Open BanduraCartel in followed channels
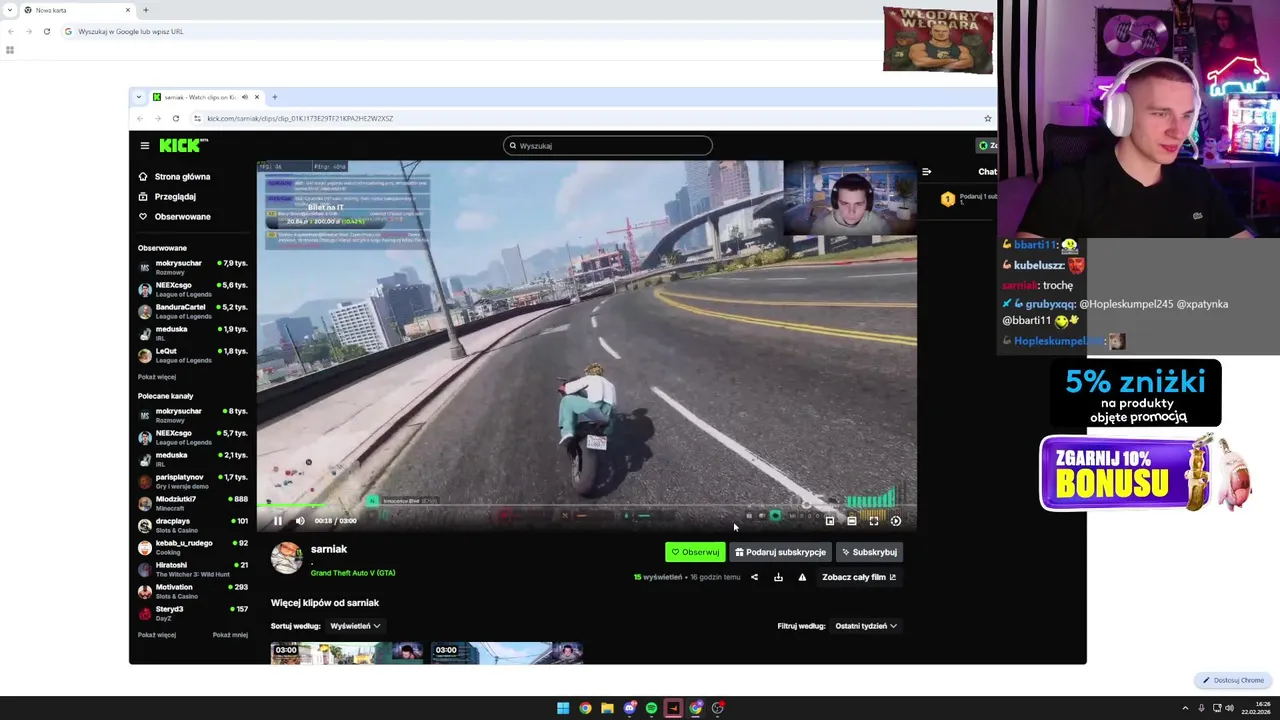Screen dimensions: 1280x720 [193, 311]
